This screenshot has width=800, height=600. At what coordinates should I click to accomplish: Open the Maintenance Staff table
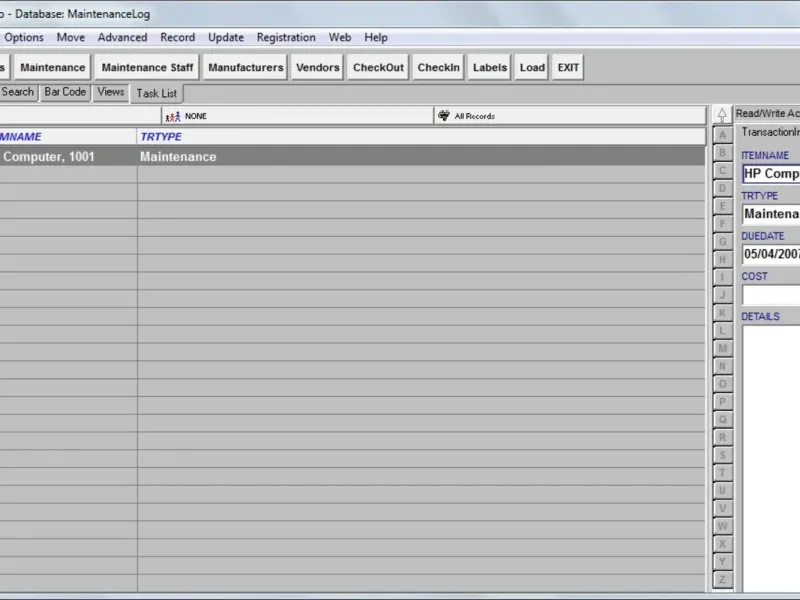click(147, 67)
